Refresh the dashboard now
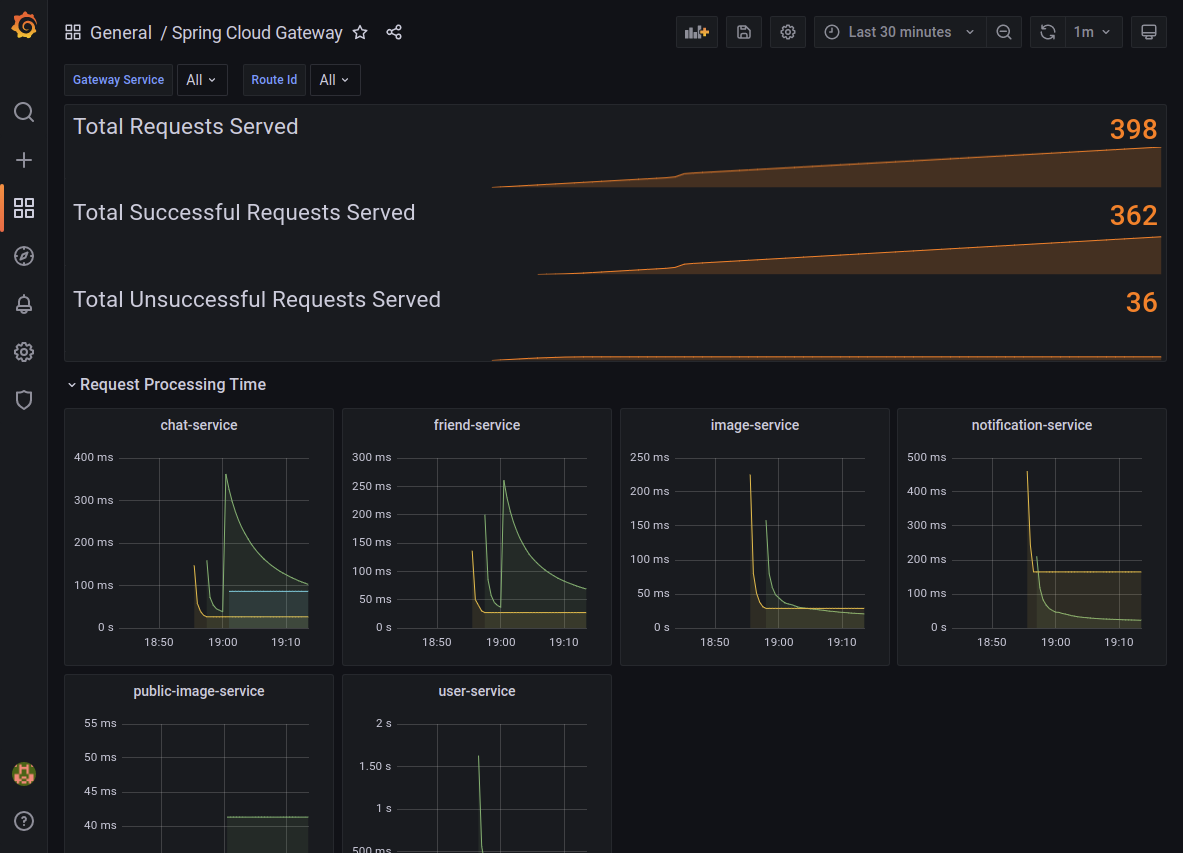This screenshot has height=853, width=1183. click(1048, 32)
